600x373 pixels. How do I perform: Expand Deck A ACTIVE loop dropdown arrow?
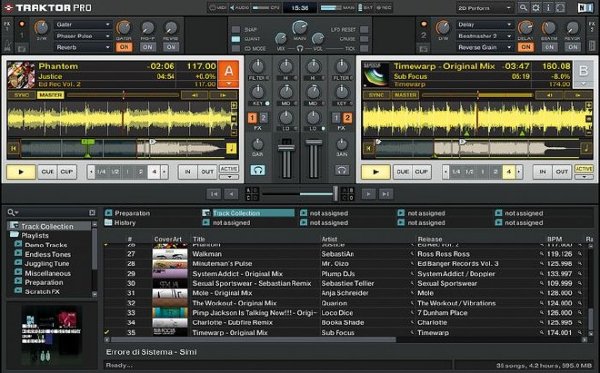tap(229, 177)
